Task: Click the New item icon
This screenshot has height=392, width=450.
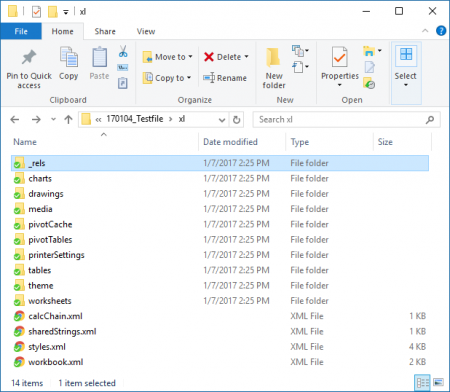Action: coord(298,51)
